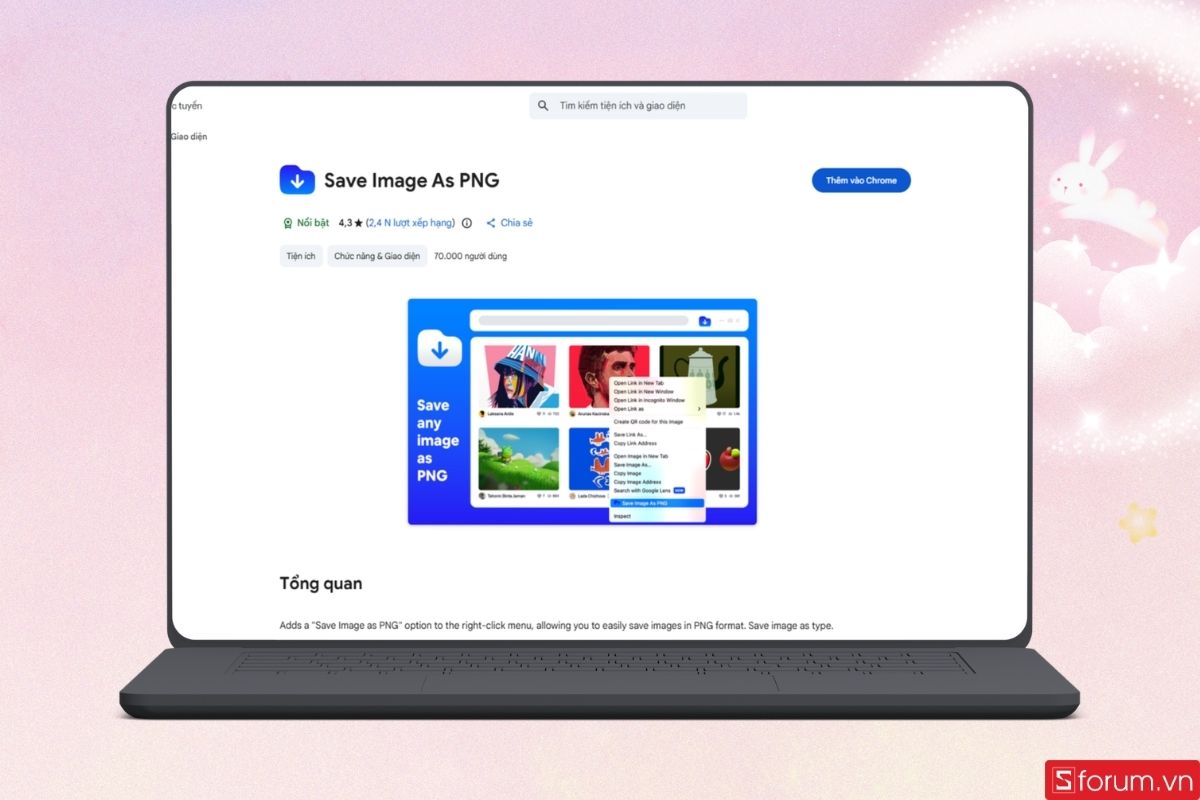Click the Save Image As PNG extension icon

coord(297,180)
